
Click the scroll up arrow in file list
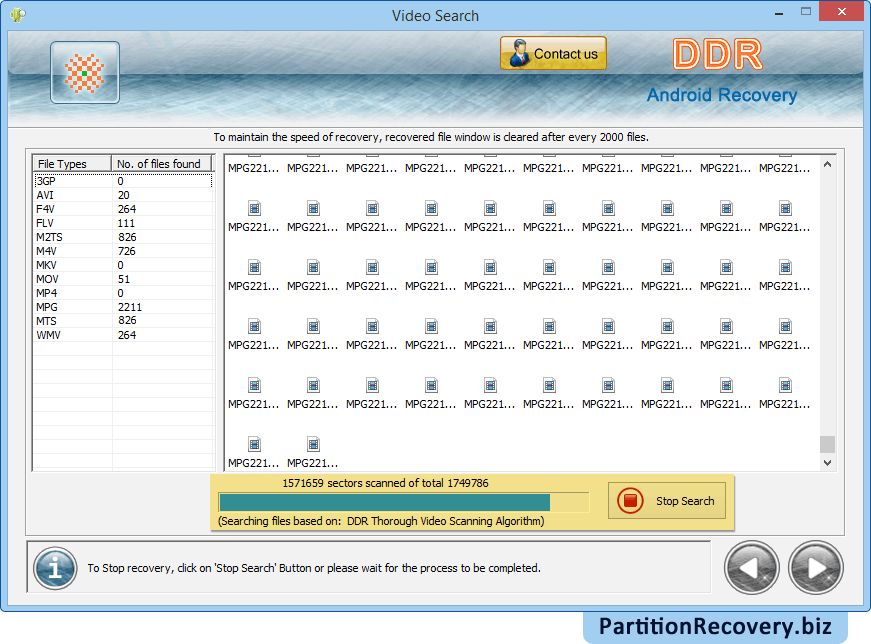827,164
